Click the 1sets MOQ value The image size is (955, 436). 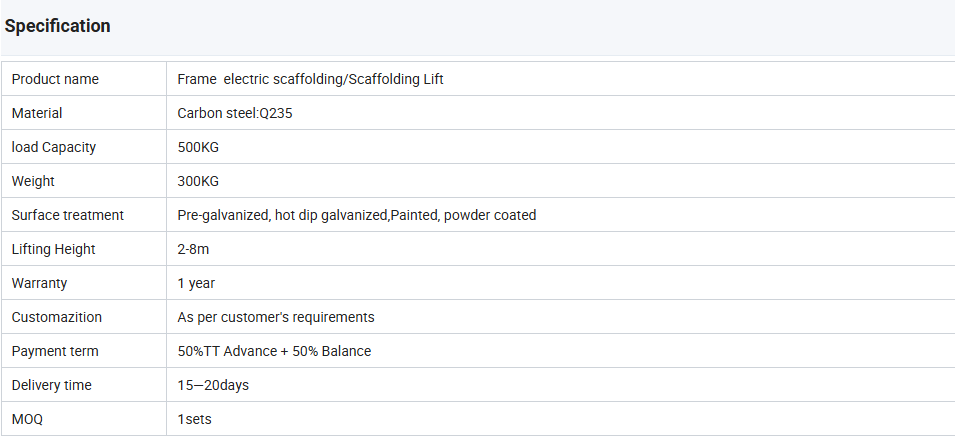[194, 419]
